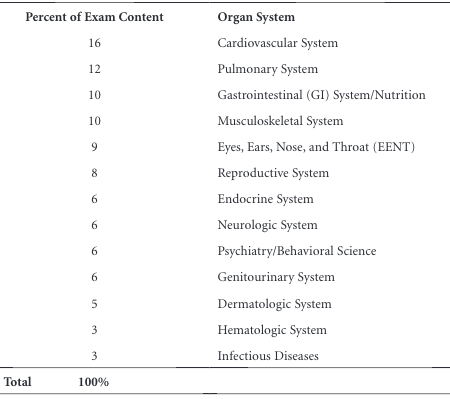Click the 16 percent value for Cardiovascular

pyautogui.click(x=94, y=43)
